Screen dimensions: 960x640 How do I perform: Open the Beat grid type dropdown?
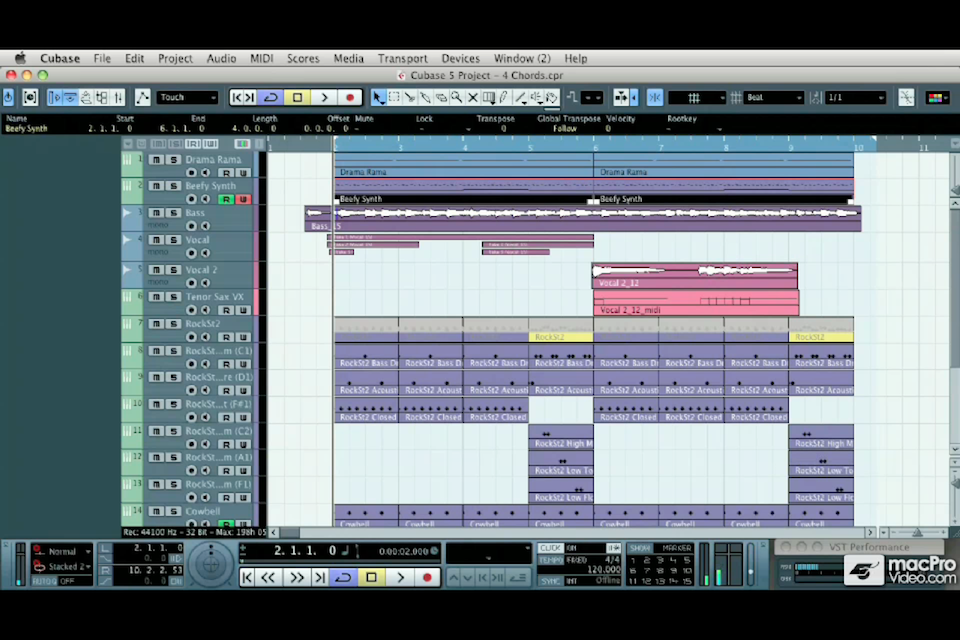pos(774,97)
